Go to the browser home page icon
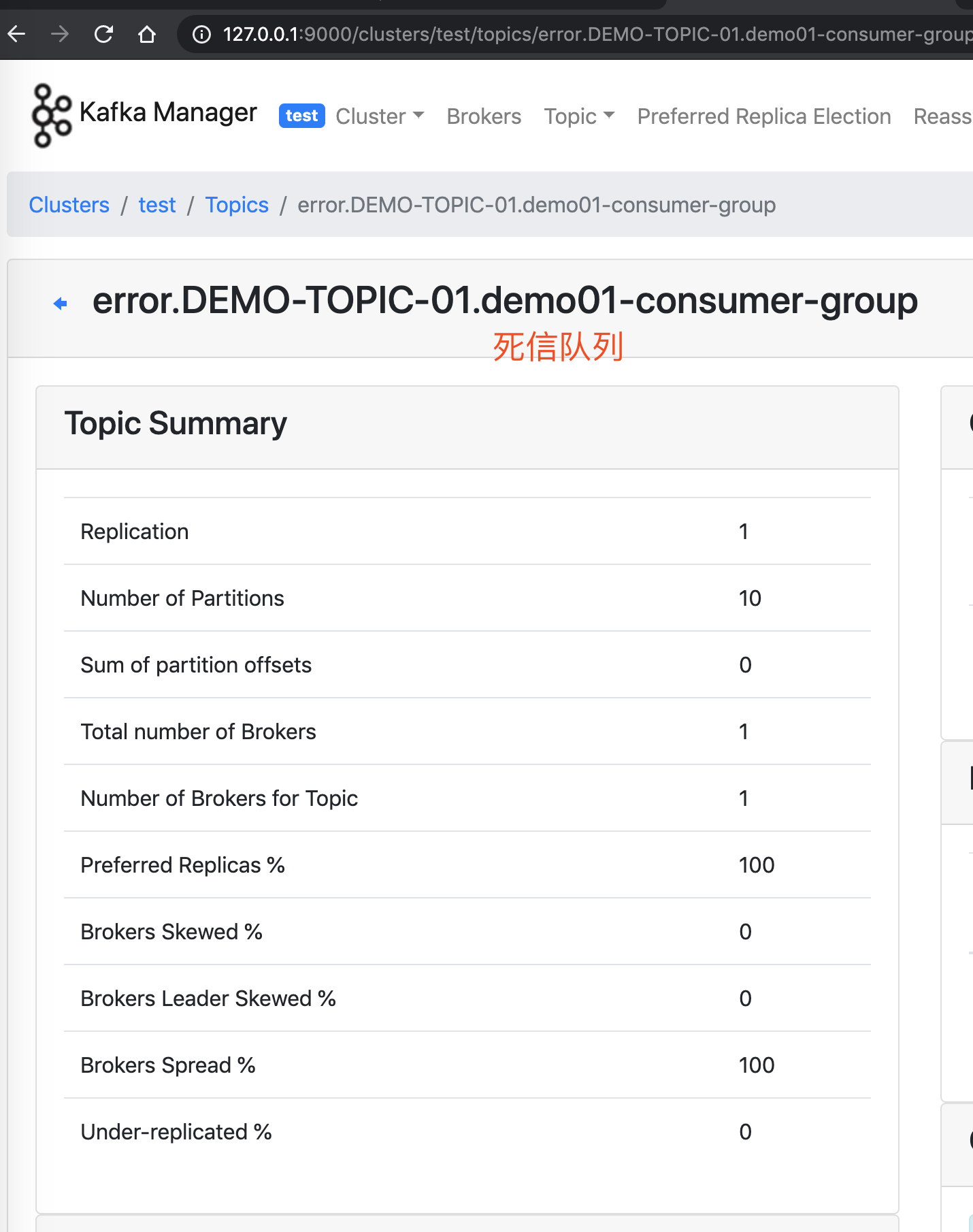Viewport: 973px width, 1232px height. pos(147,34)
